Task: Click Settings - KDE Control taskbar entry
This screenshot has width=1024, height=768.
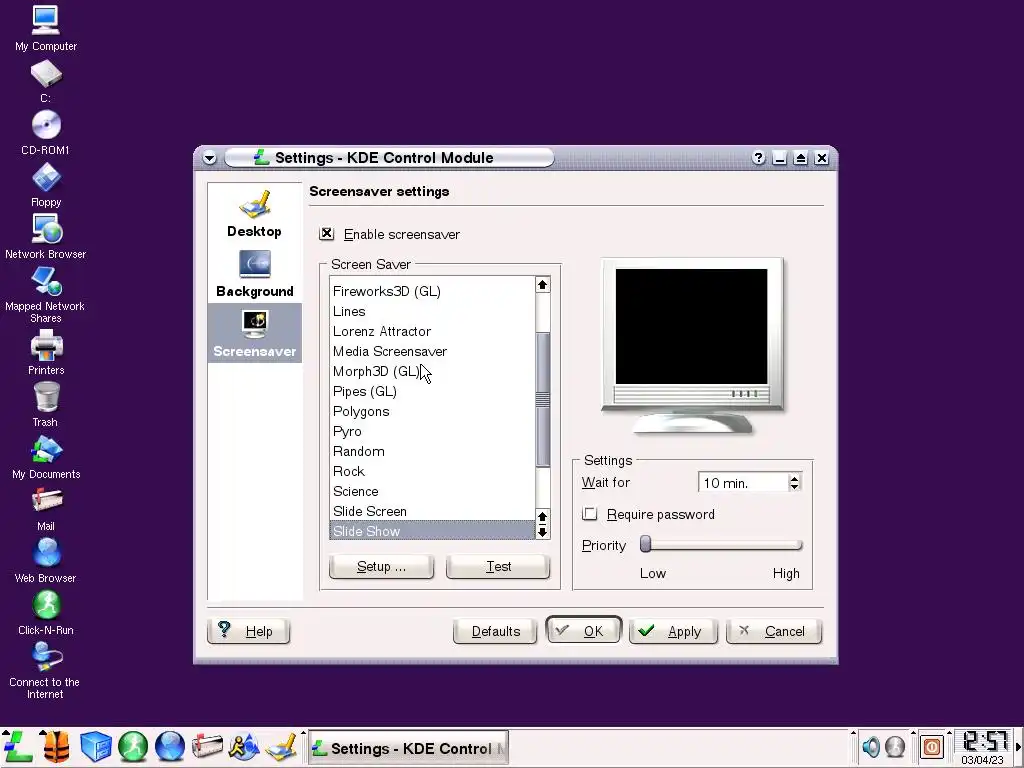Action: click(x=409, y=748)
